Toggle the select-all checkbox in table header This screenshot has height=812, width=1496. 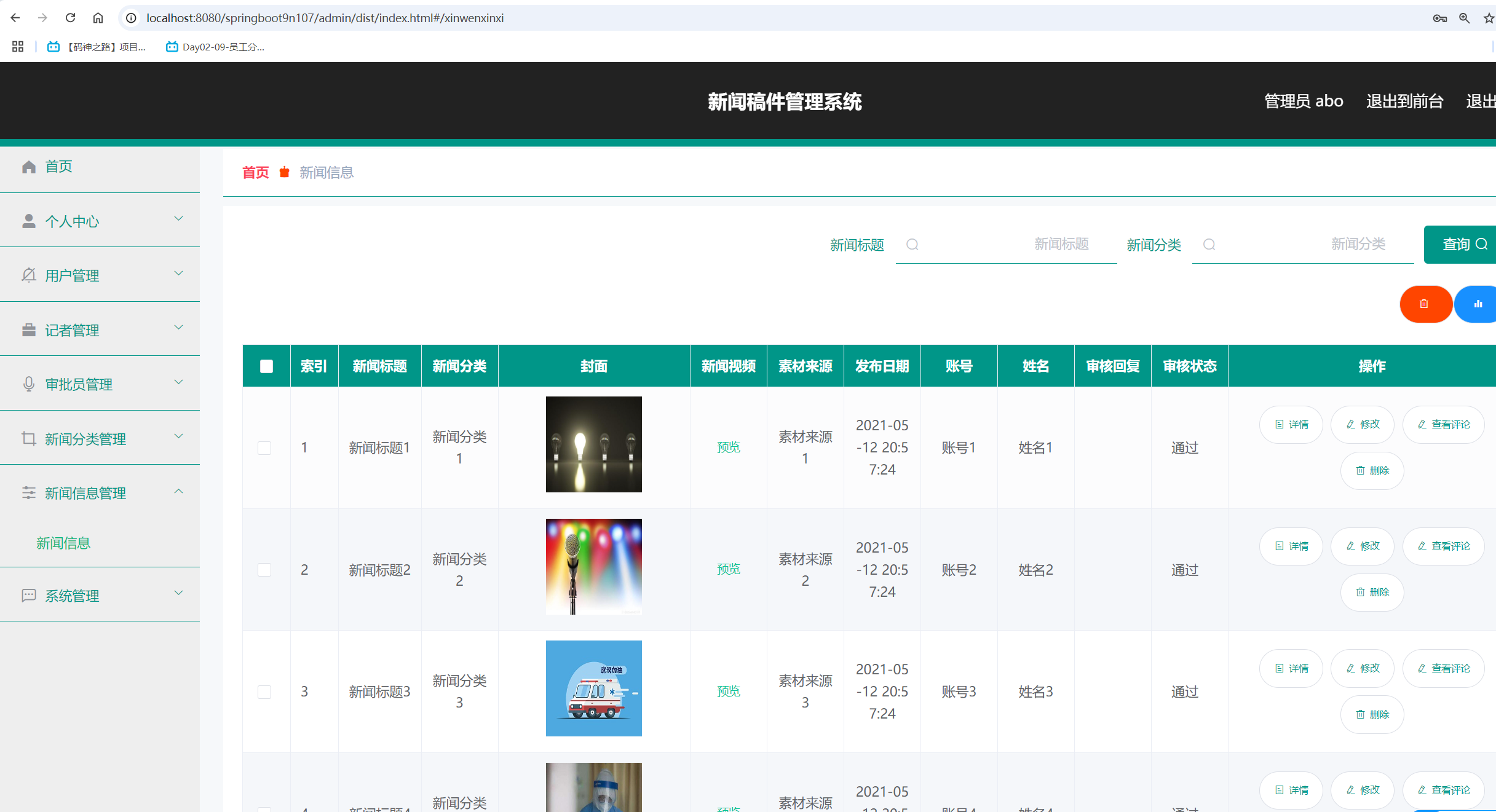coord(266,366)
